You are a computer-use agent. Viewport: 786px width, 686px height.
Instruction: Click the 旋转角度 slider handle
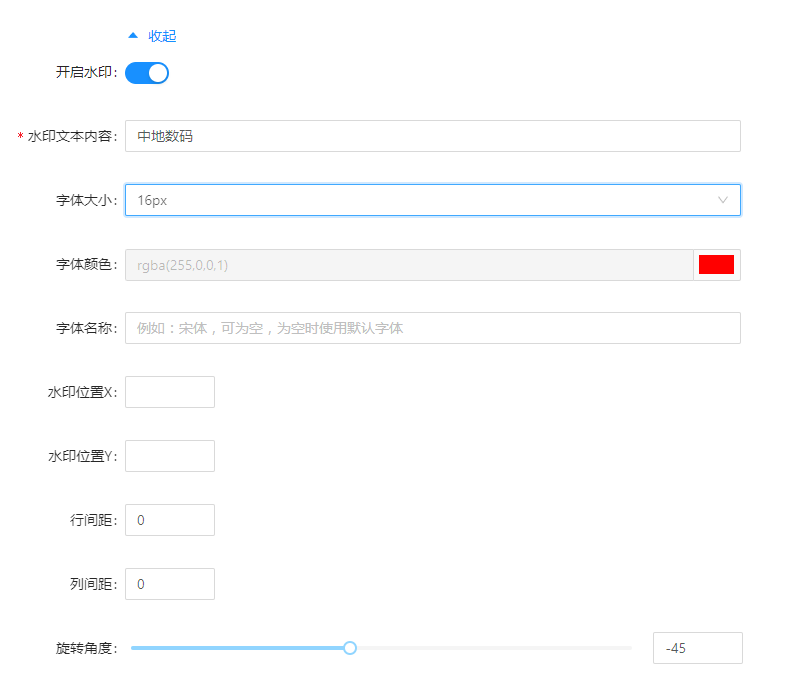[350, 648]
